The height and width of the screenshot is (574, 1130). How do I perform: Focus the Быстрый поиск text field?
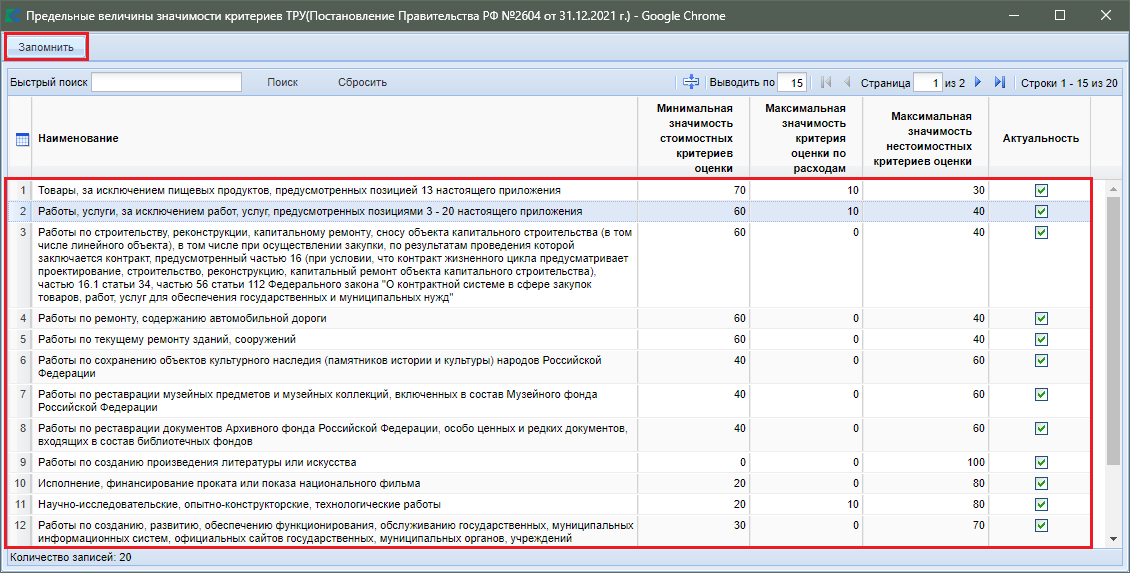point(166,82)
